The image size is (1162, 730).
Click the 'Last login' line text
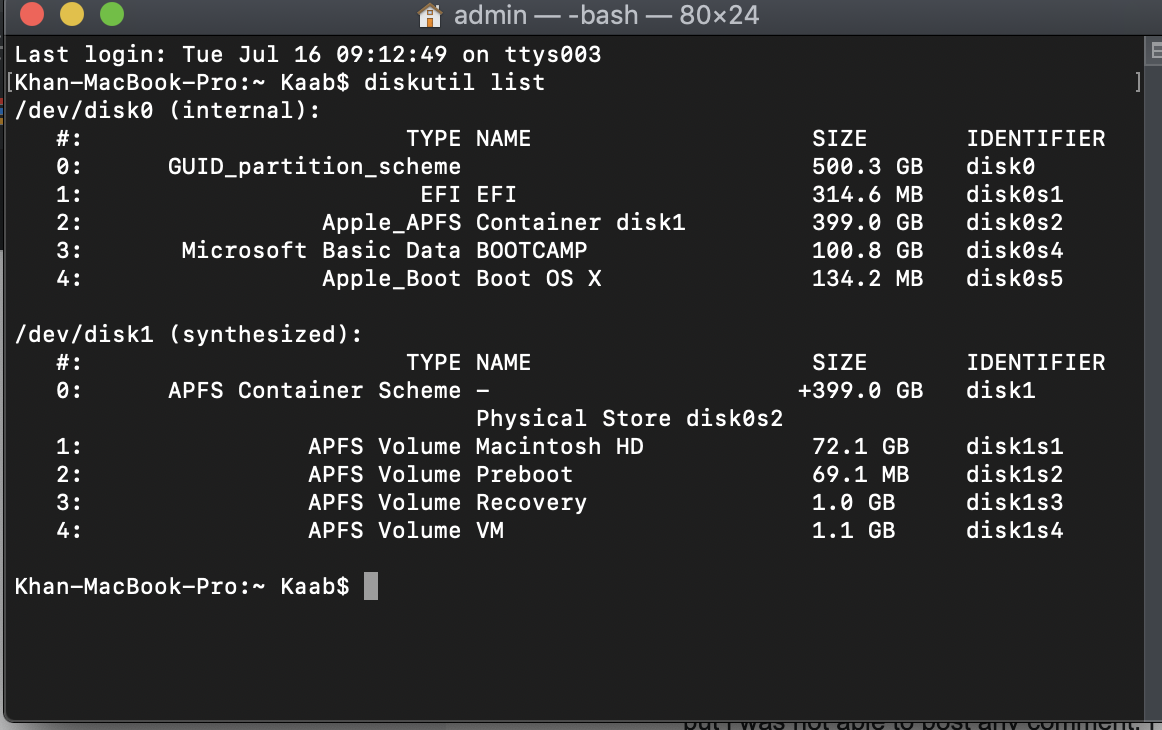coord(307,54)
